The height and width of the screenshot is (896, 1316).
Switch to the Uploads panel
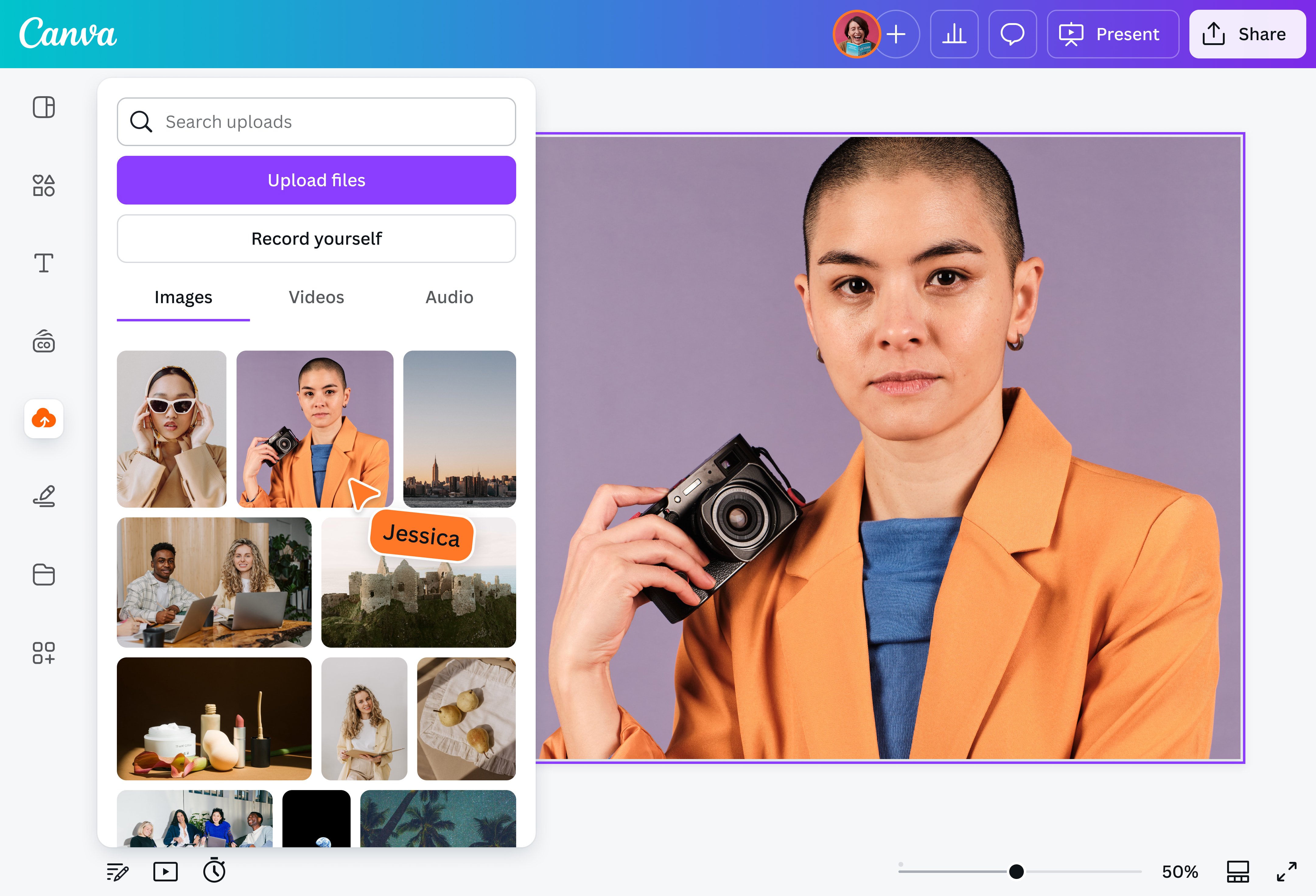(x=44, y=419)
